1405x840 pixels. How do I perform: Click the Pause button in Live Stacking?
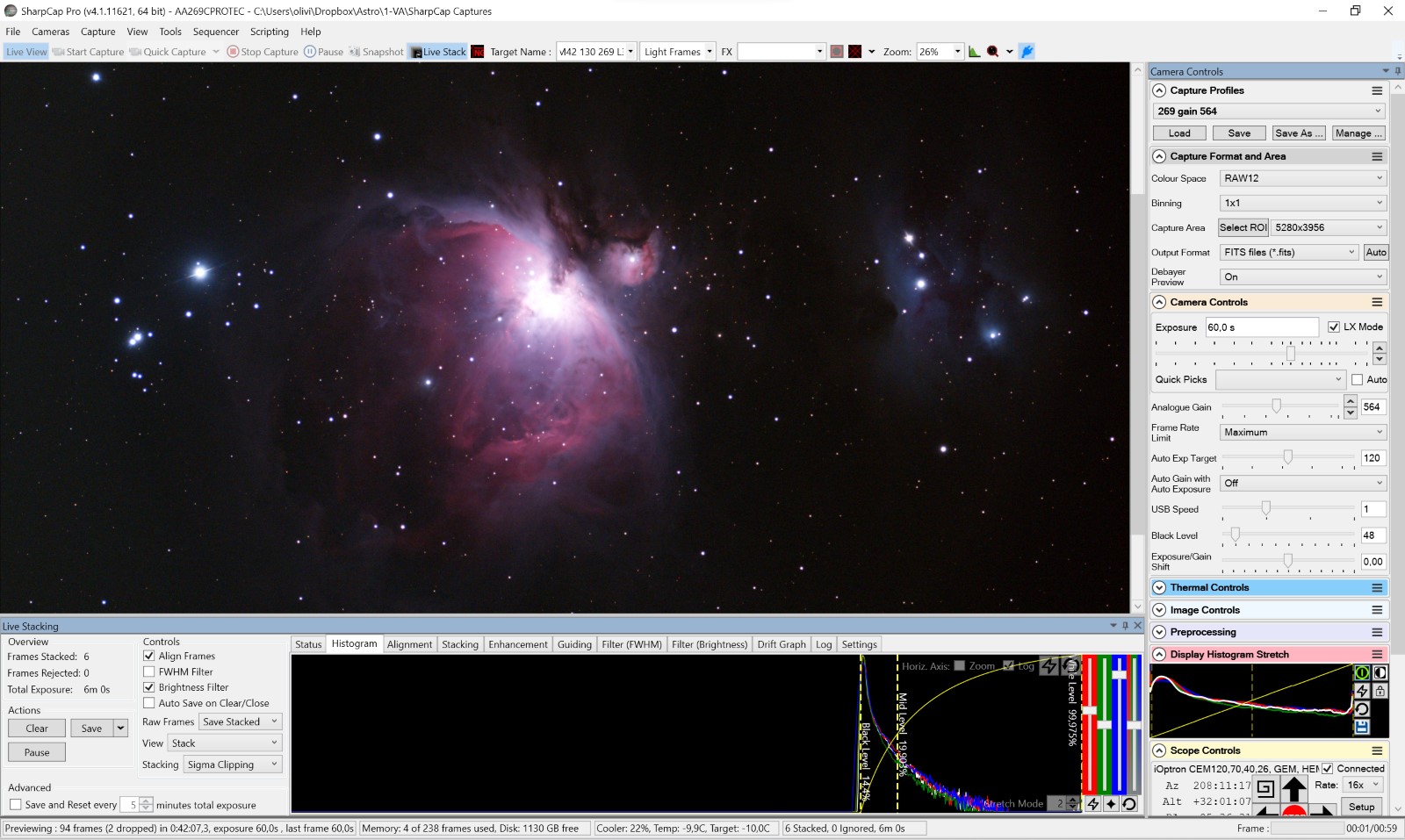tap(37, 752)
